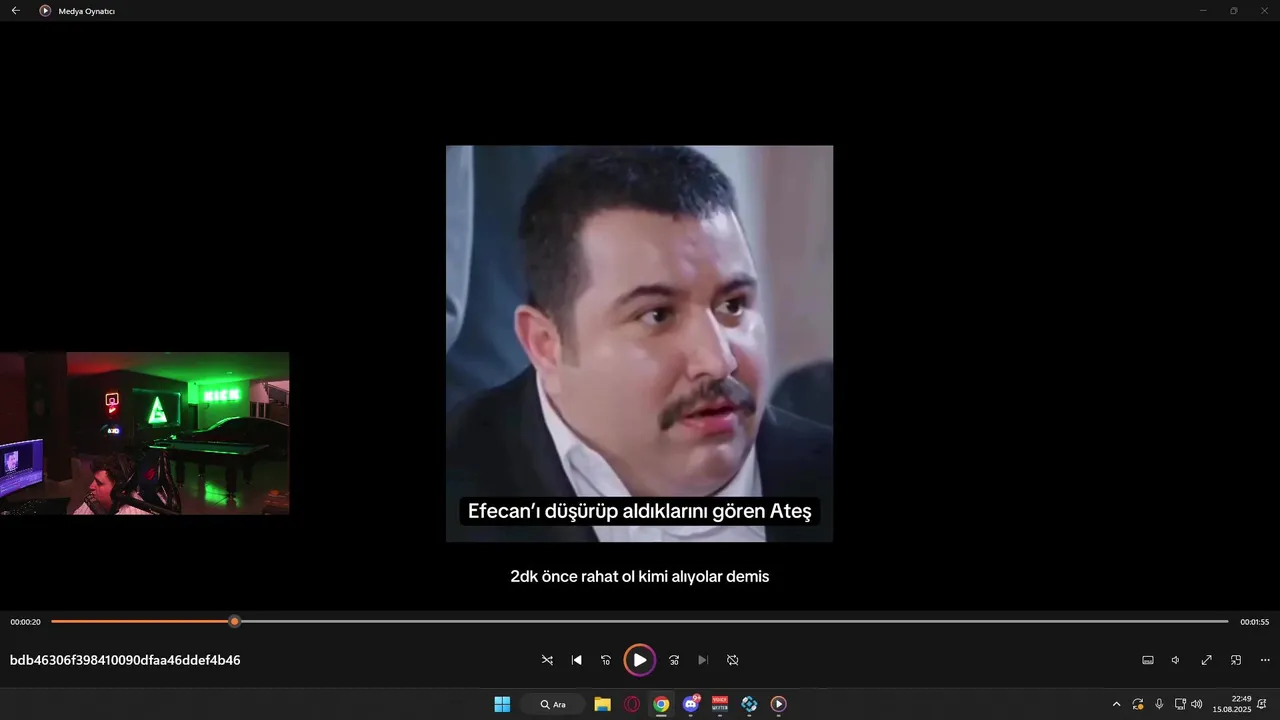Screen dimensions: 1280x720
Task: Click the file name bdb46306f398410090dfaa46ddef4b46
Action: pyautogui.click(x=125, y=660)
